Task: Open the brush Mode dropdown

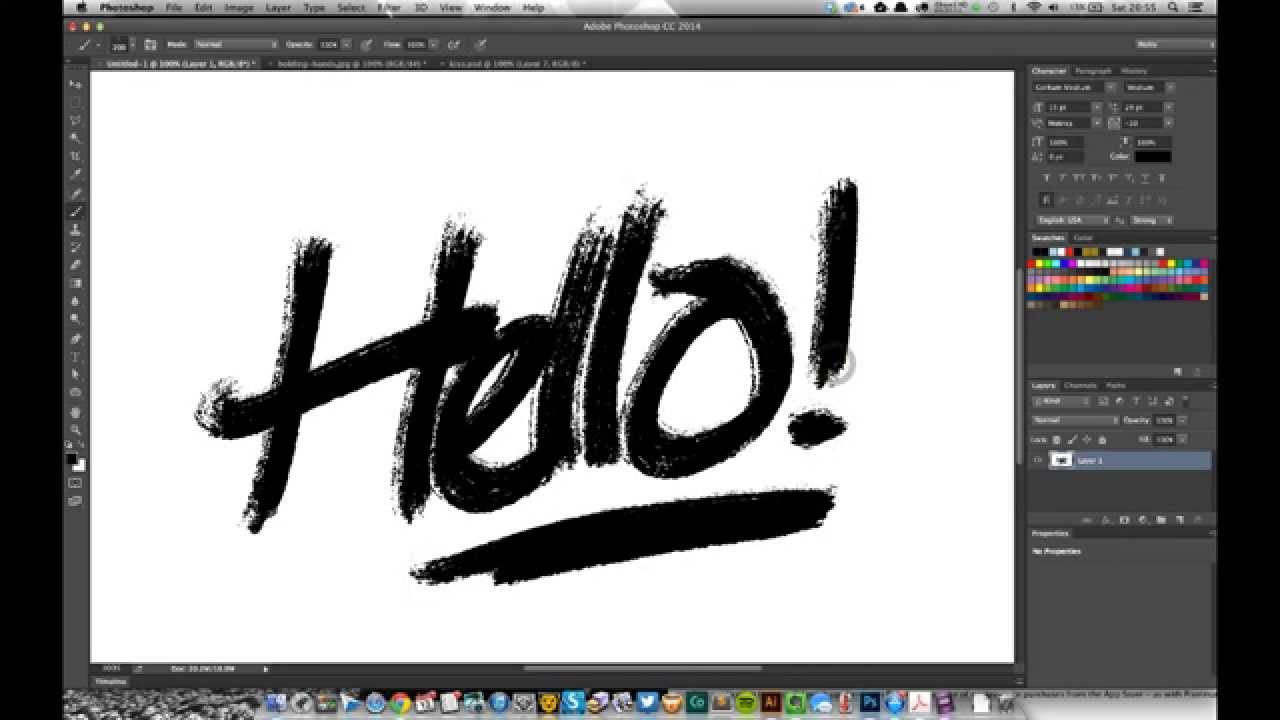Action: (x=236, y=45)
